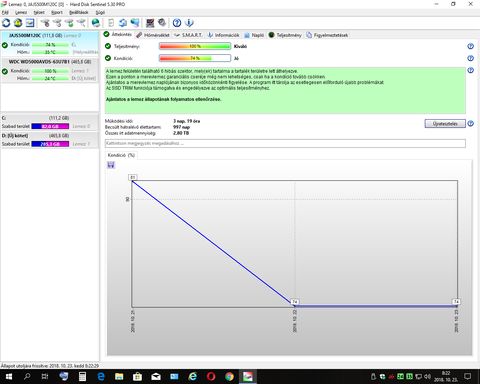This screenshot has height=384, width=480.
Task: Open the Beállítások menu
Action: [79, 12]
